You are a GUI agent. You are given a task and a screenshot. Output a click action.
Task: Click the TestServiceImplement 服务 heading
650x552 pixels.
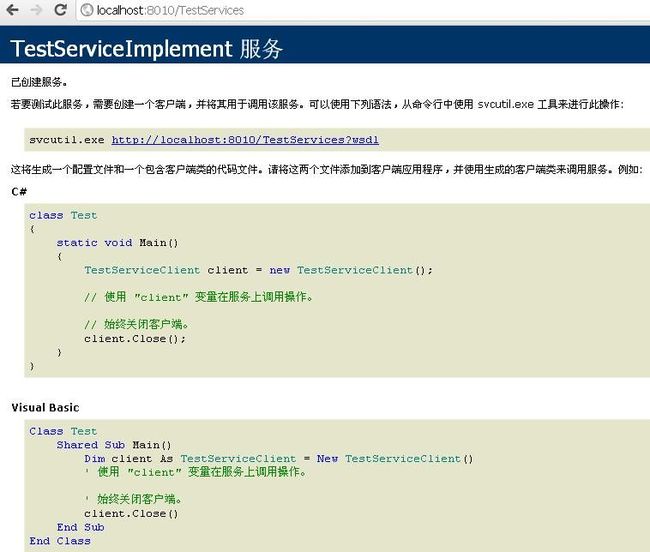pos(146,48)
